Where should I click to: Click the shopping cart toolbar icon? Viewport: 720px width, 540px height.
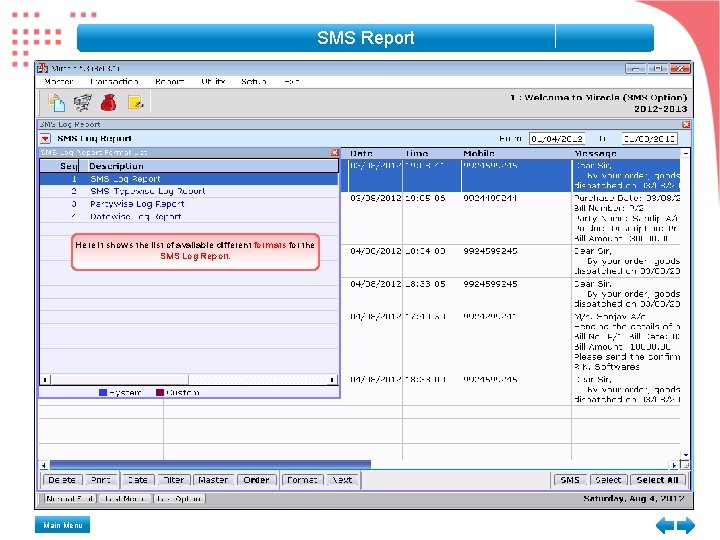click(x=83, y=102)
